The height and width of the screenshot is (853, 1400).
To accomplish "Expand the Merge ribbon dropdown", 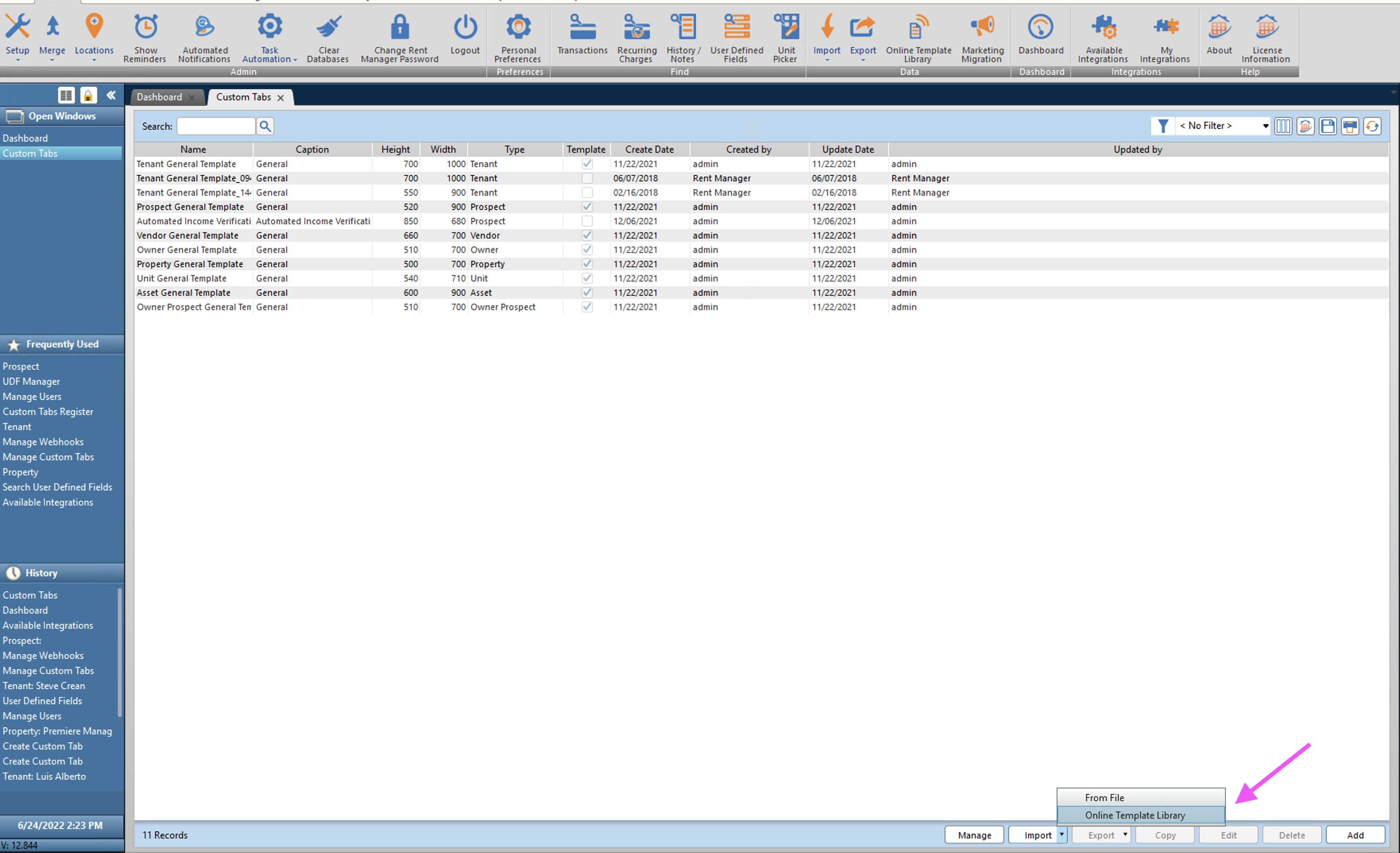I will [x=52, y=60].
